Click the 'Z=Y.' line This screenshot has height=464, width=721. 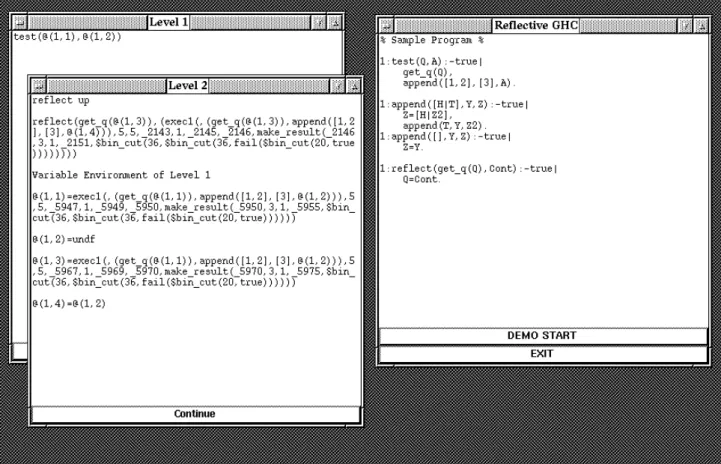413,148
